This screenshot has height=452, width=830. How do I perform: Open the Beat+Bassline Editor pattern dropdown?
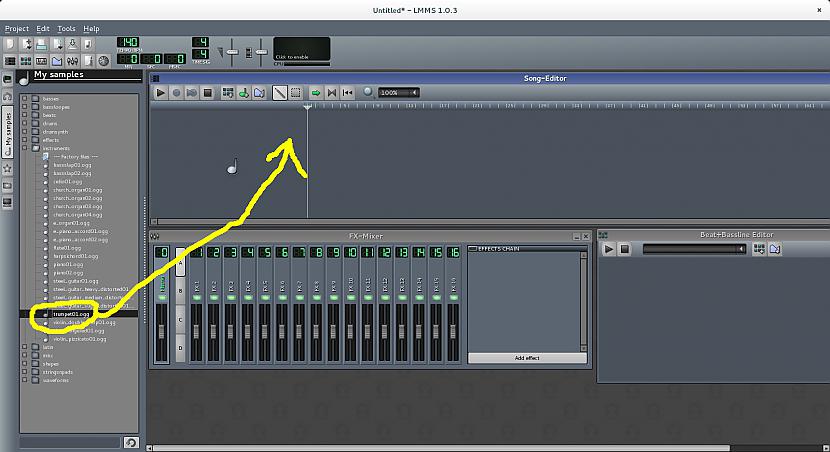tap(694, 249)
